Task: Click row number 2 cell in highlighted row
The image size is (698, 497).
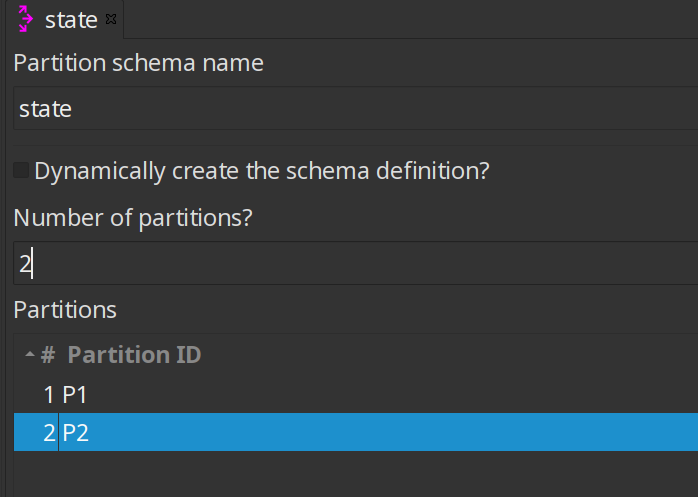Action: 48,433
